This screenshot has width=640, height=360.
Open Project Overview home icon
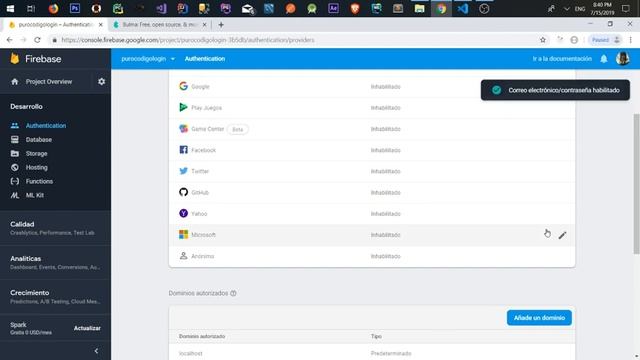pos(15,82)
